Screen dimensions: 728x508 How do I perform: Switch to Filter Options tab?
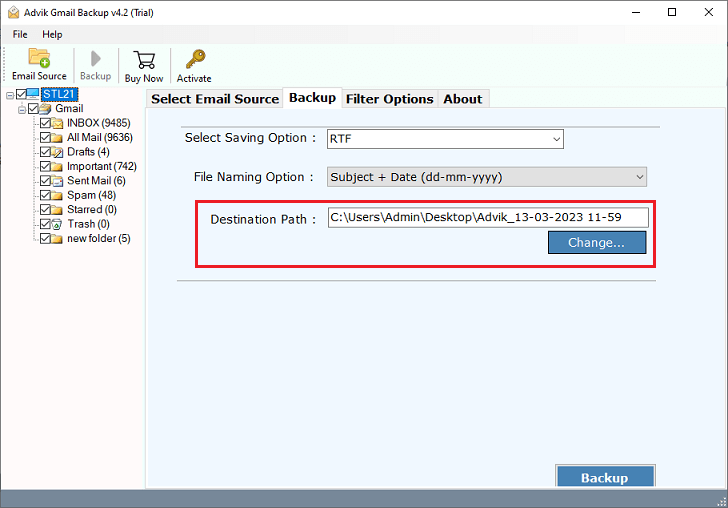tap(390, 99)
